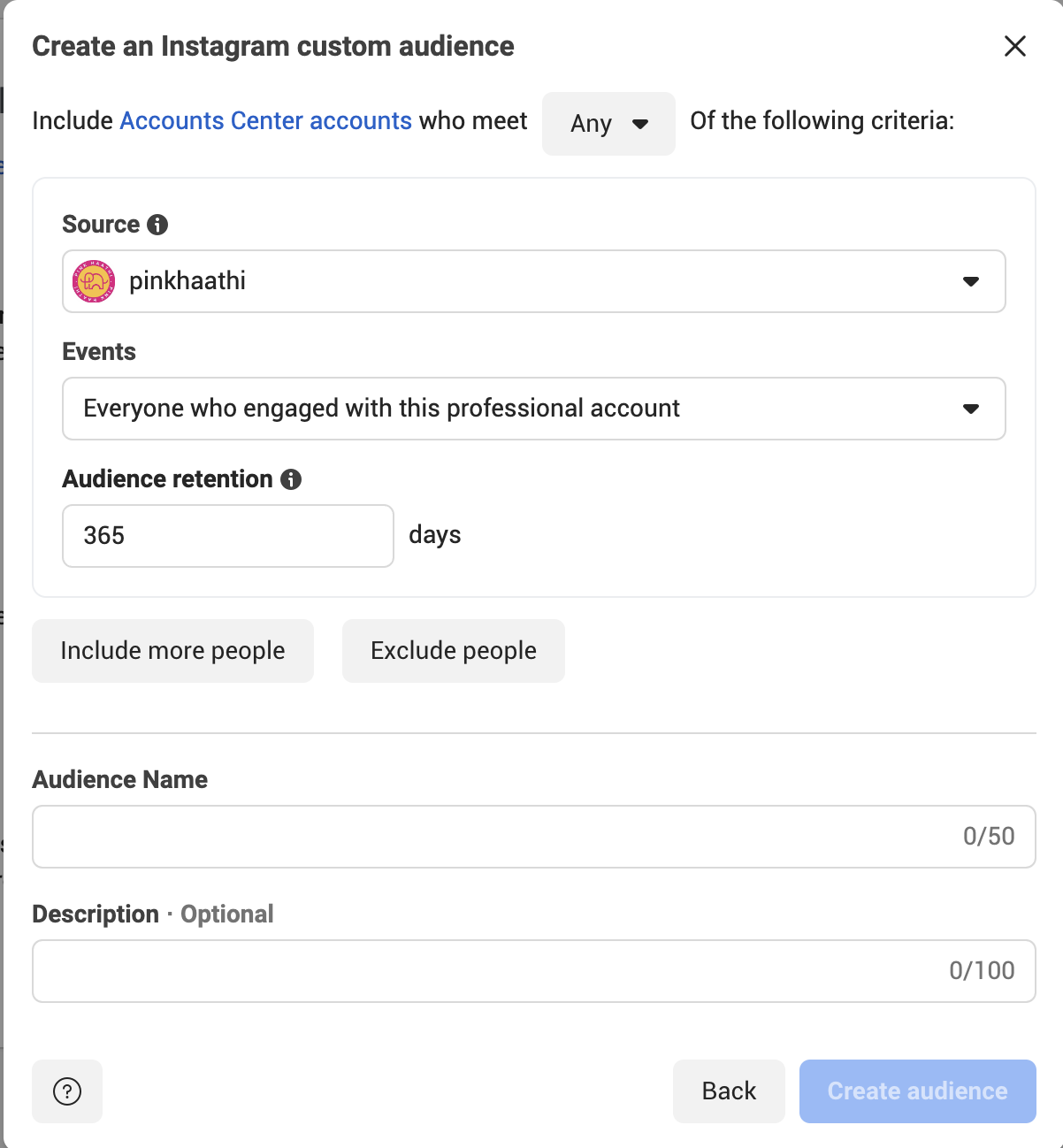Viewport: 1063px width, 1148px height.
Task: Click Include more people button
Action: pyautogui.click(x=172, y=651)
